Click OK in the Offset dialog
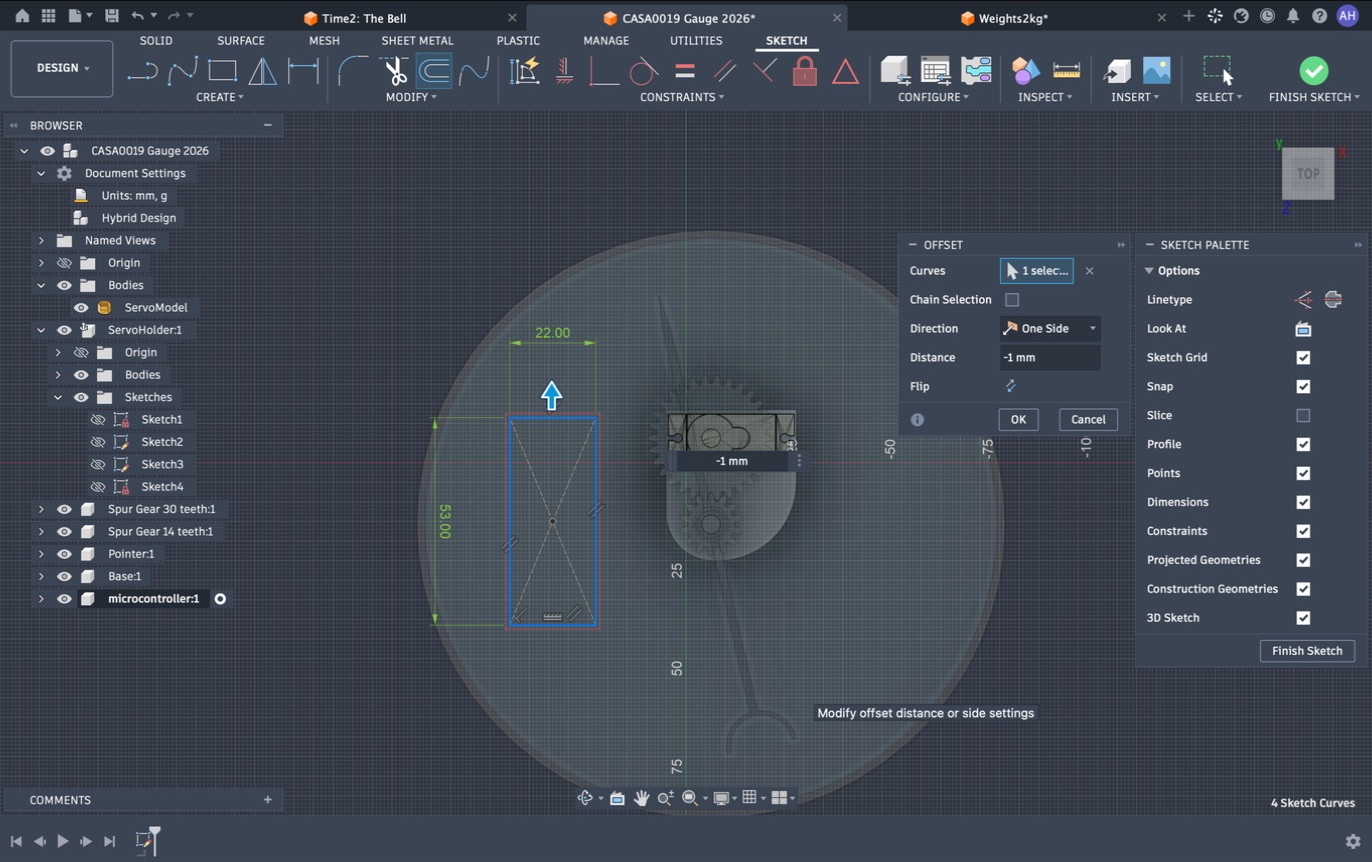Viewport: 1372px width, 862px height. tap(1018, 419)
